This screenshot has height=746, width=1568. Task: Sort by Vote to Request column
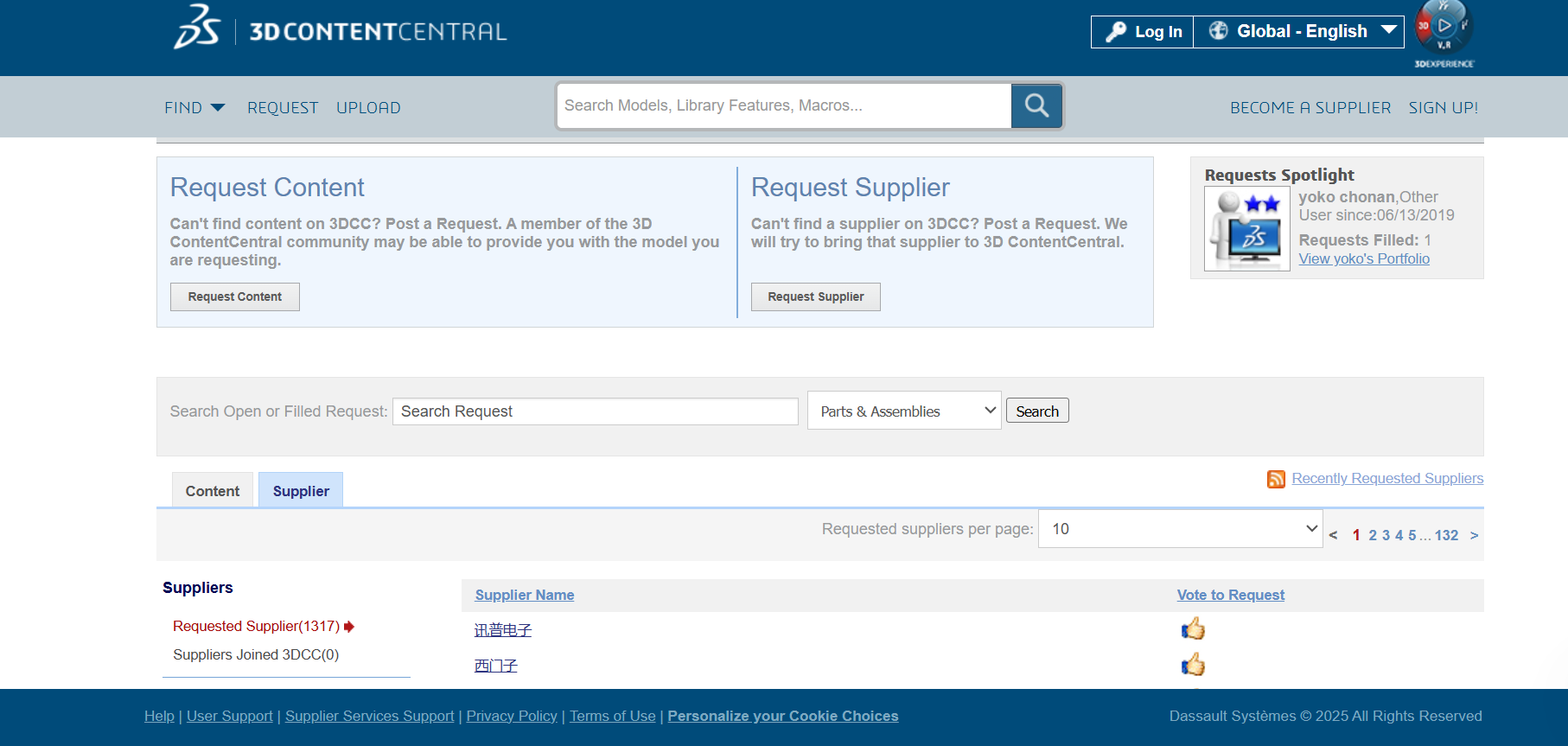pos(1231,595)
